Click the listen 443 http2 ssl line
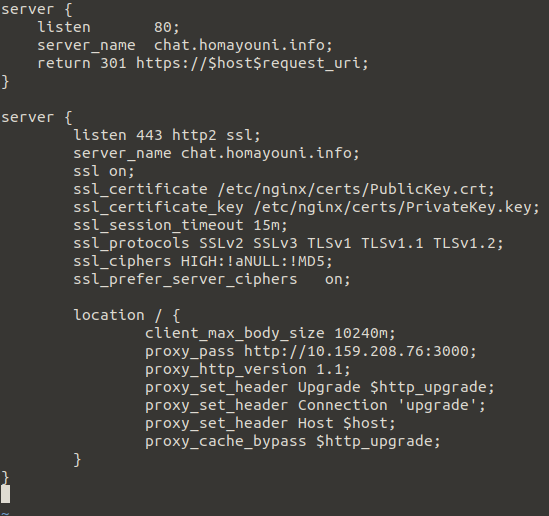The image size is (549, 516). click(x=167, y=135)
